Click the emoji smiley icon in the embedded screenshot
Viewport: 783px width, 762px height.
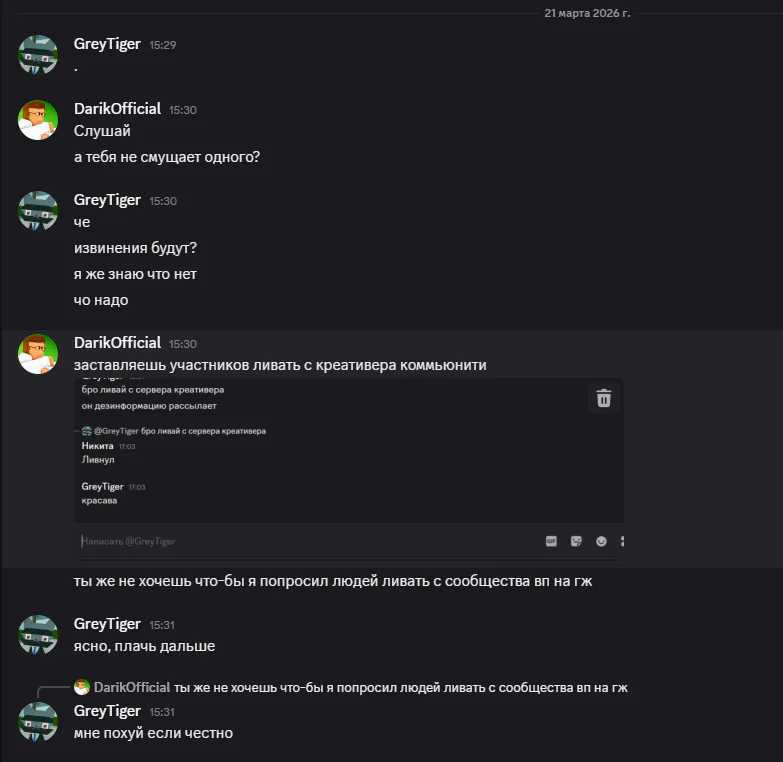[x=601, y=541]
